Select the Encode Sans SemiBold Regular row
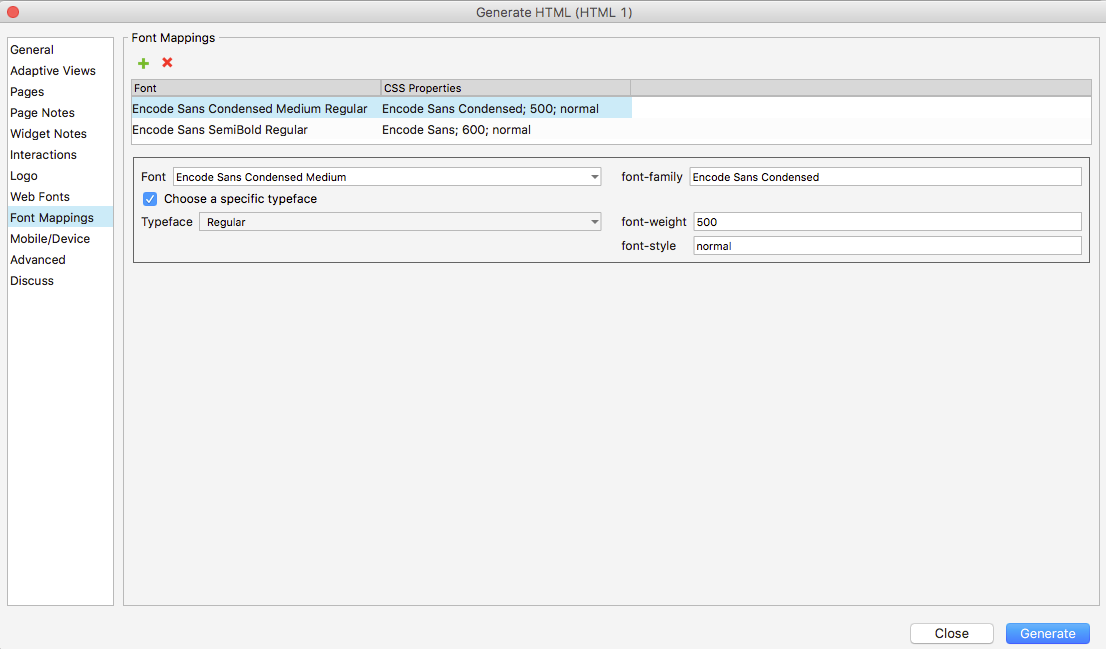The image size is (1106, 649). (220, 130)
